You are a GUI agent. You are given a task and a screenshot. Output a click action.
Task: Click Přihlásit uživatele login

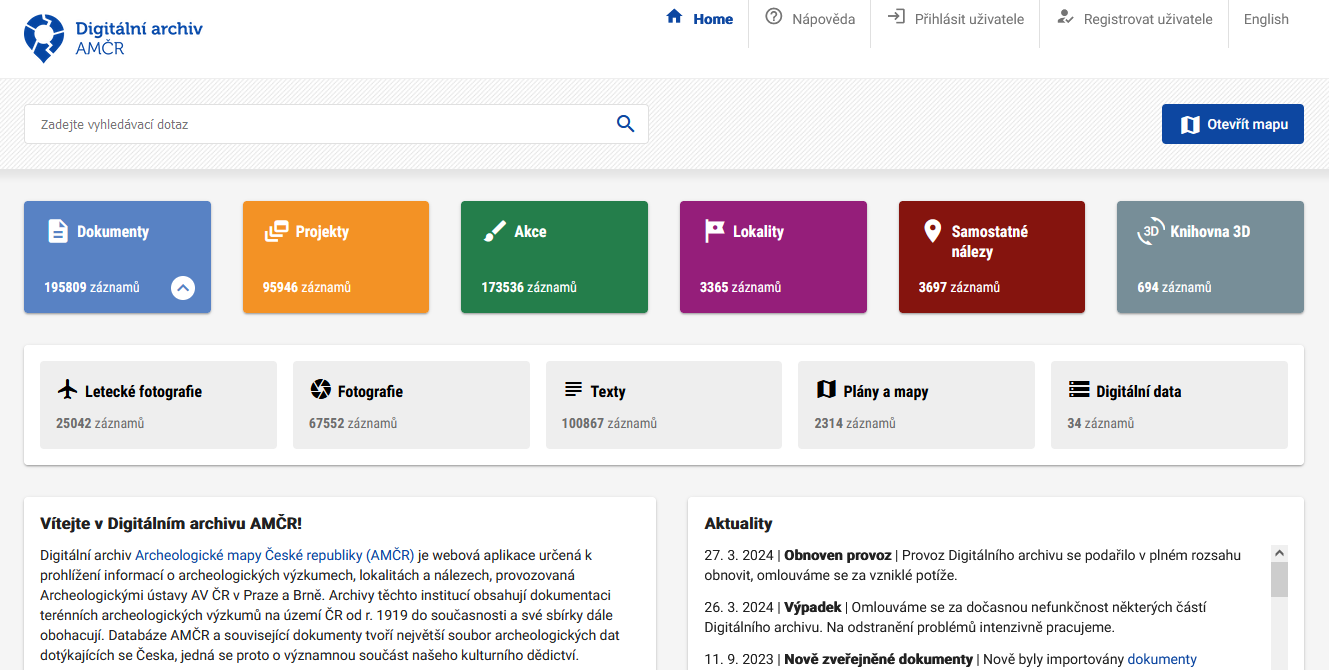(955, 19)
